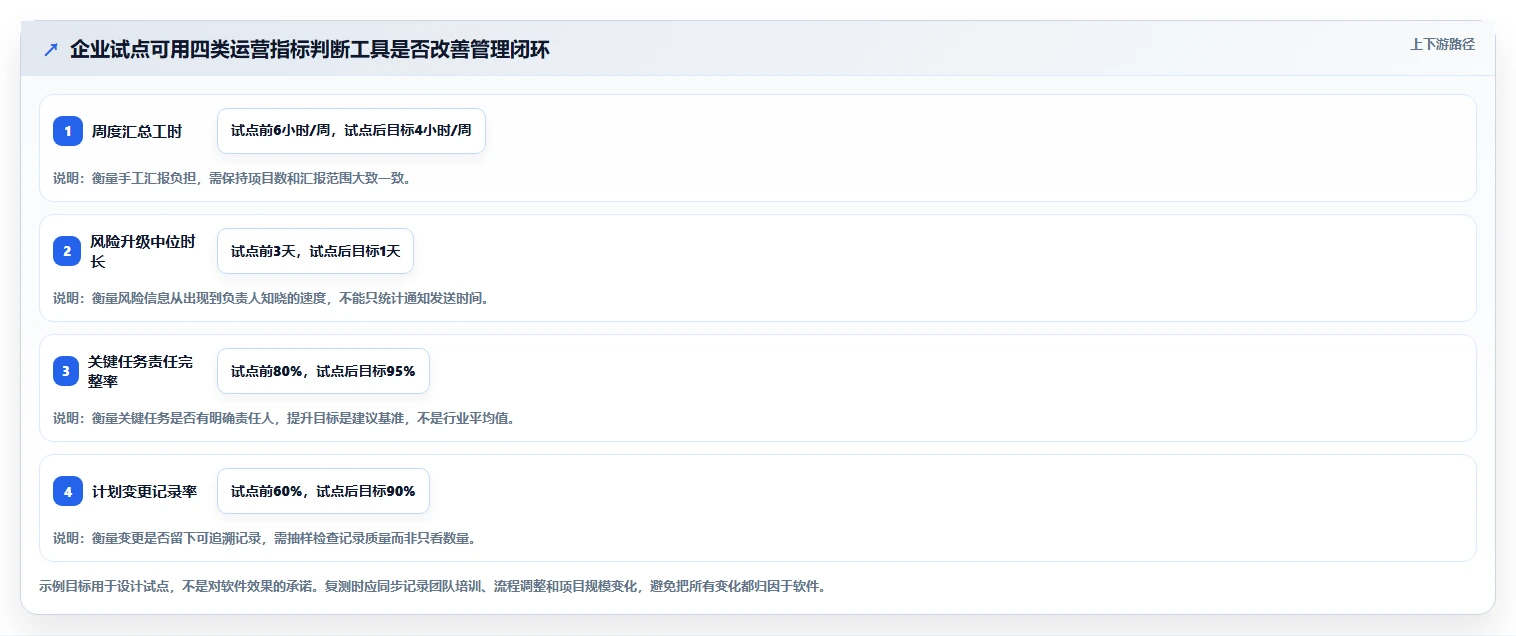Click the arrow icon beside the panel title

51,50
